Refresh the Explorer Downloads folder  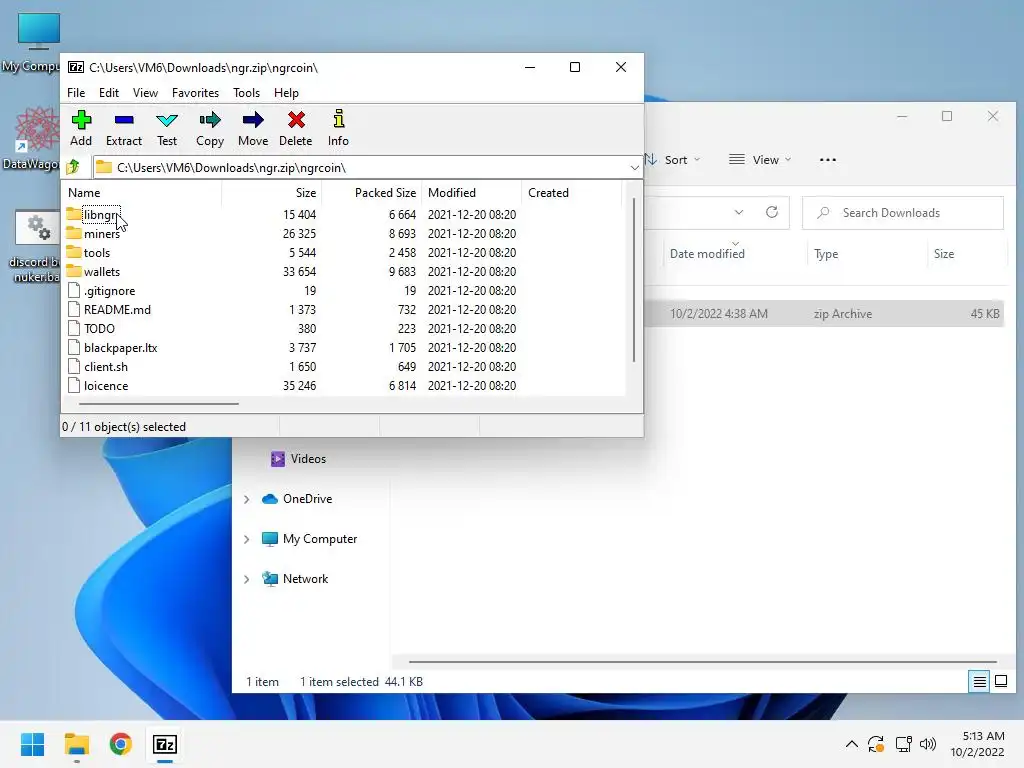pos(772,212)
